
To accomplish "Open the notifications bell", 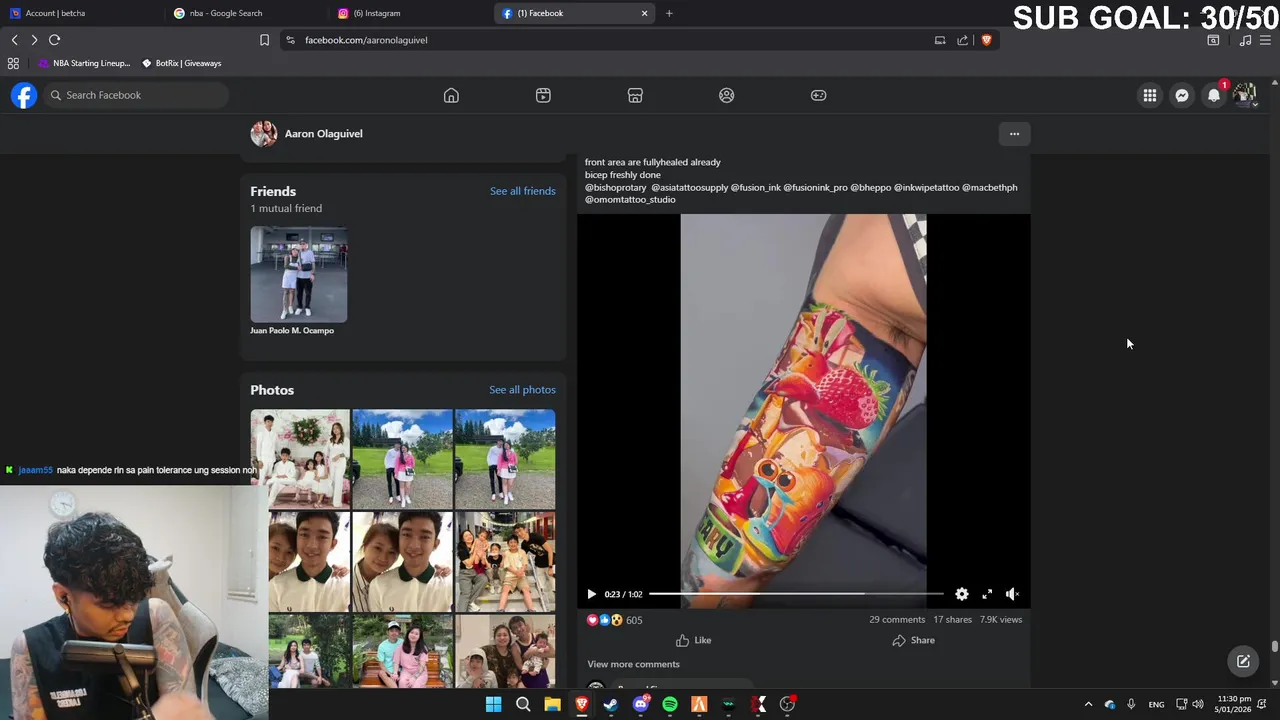I will point(1214,95).
